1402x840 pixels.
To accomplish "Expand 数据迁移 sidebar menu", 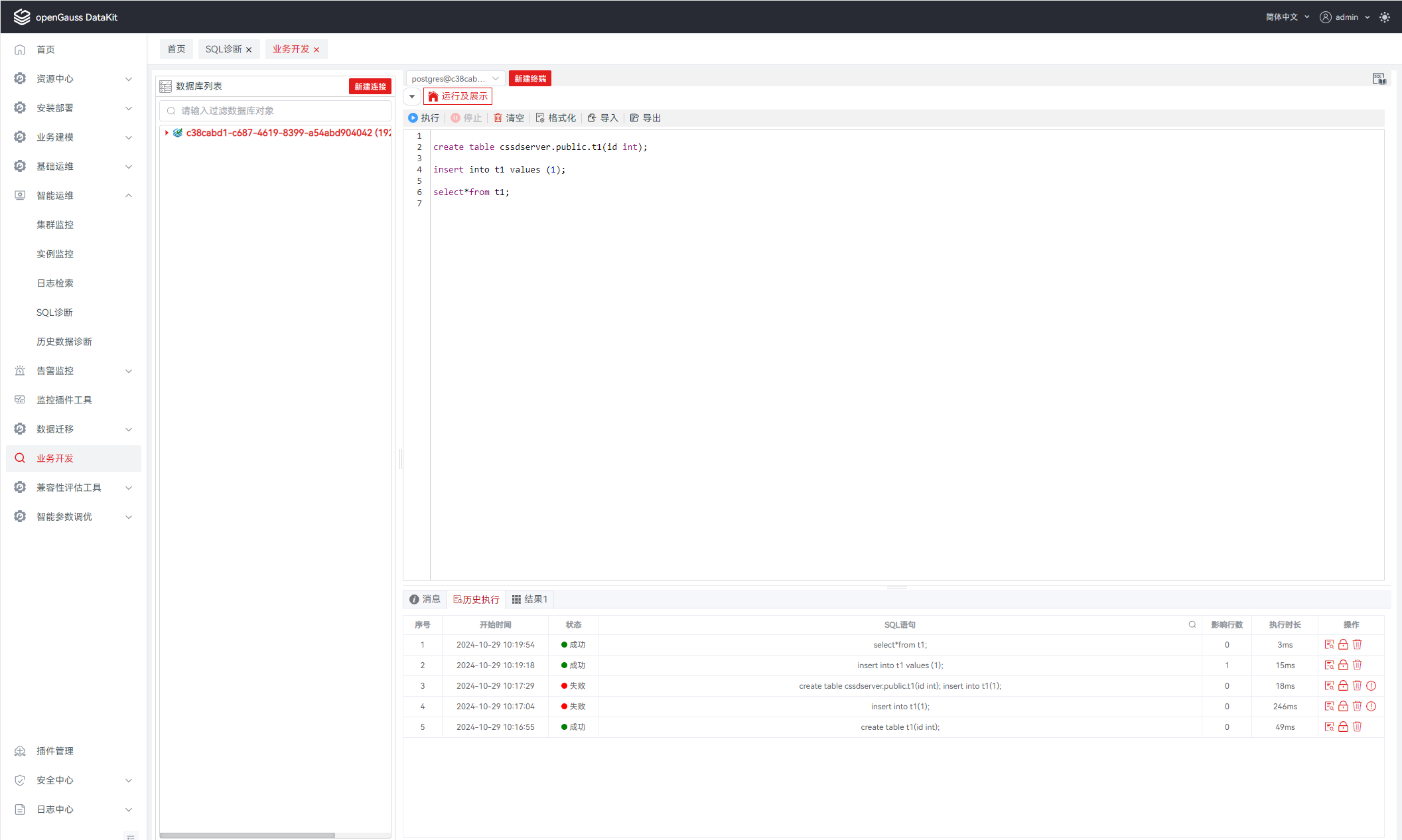I will click(74, 429).
